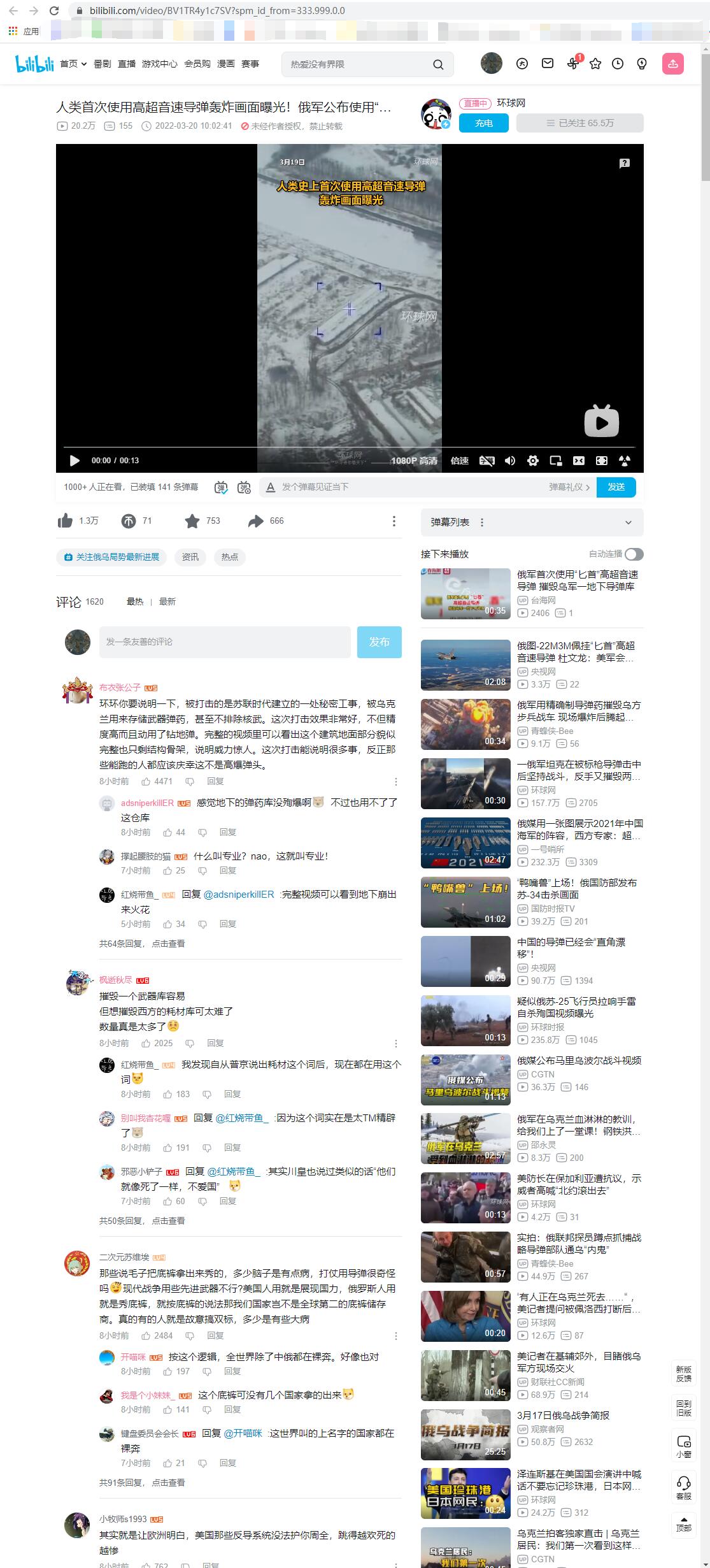
Task: Open the 首页 dropdown in navigation
Action: (x=73, y=64)
